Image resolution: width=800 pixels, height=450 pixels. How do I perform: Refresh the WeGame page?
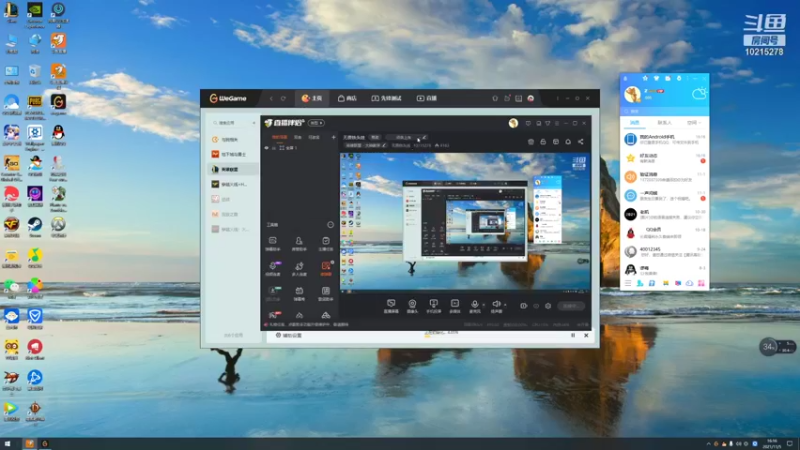pos(283,98)
